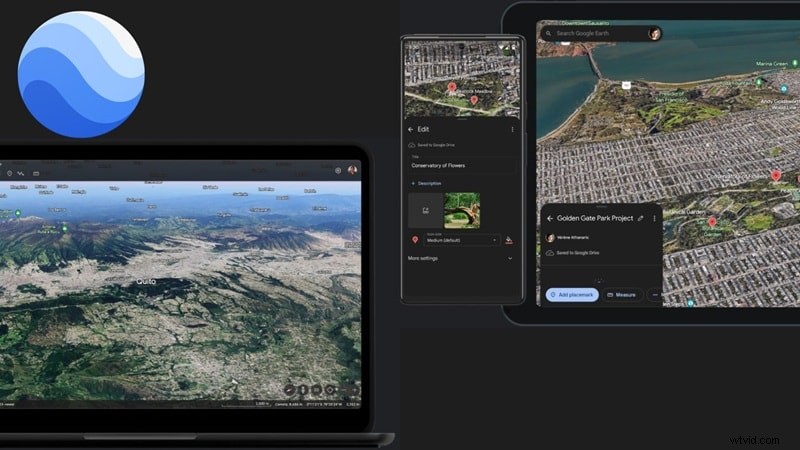The image size is (800, 450).
Task: Click the Quito label on the laptop map
Action: point(146,281)
